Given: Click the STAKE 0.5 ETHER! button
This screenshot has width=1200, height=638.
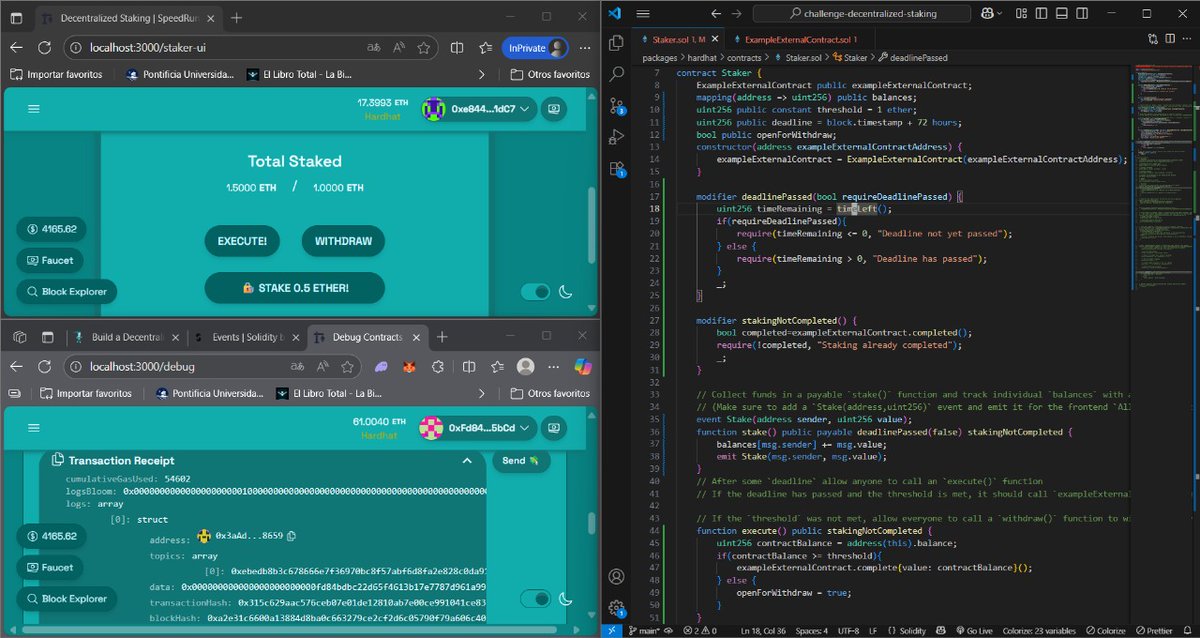Looking at the screenshot, I should pos(294,288).
